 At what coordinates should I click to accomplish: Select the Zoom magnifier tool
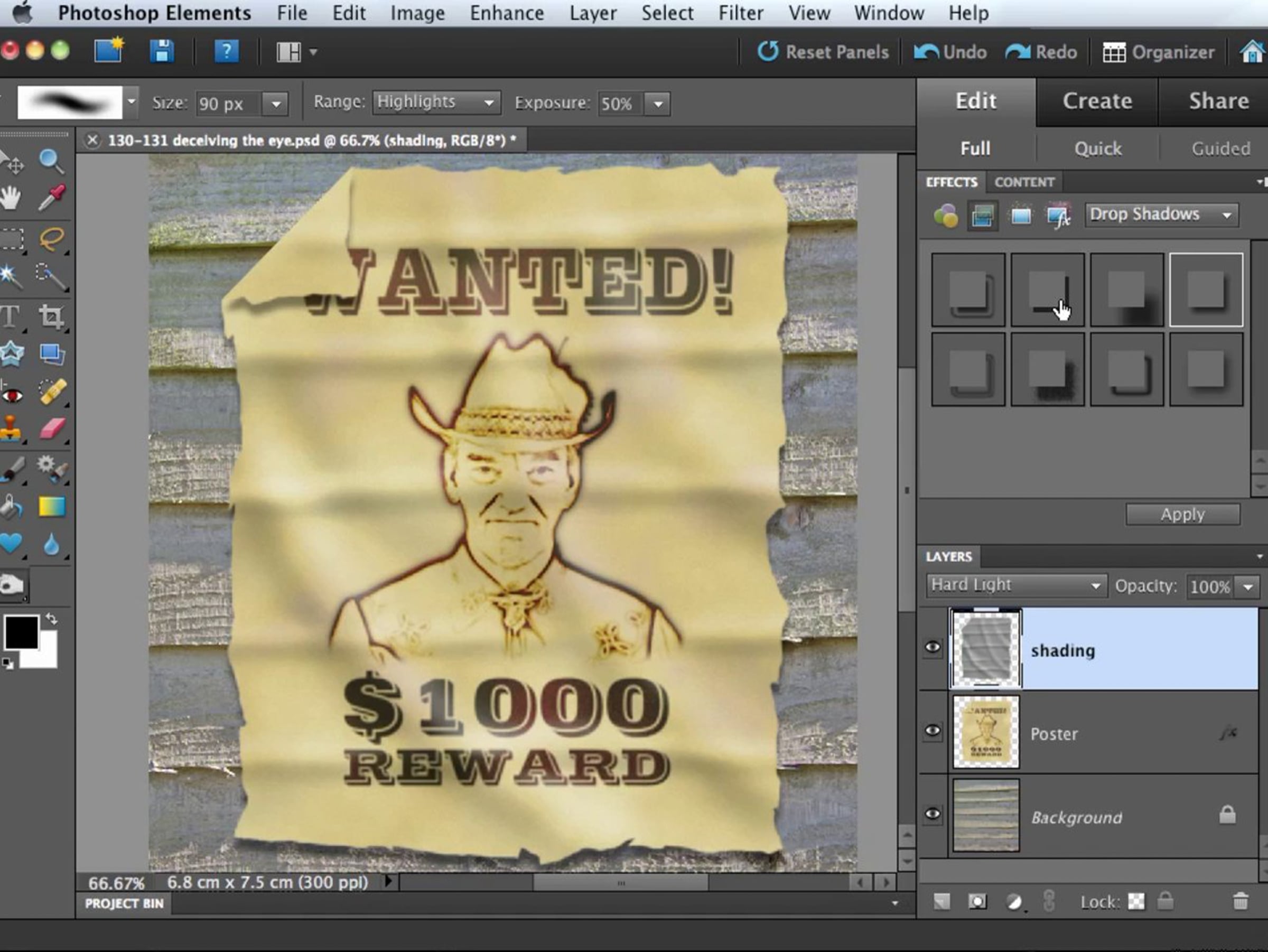click(50, 162)
